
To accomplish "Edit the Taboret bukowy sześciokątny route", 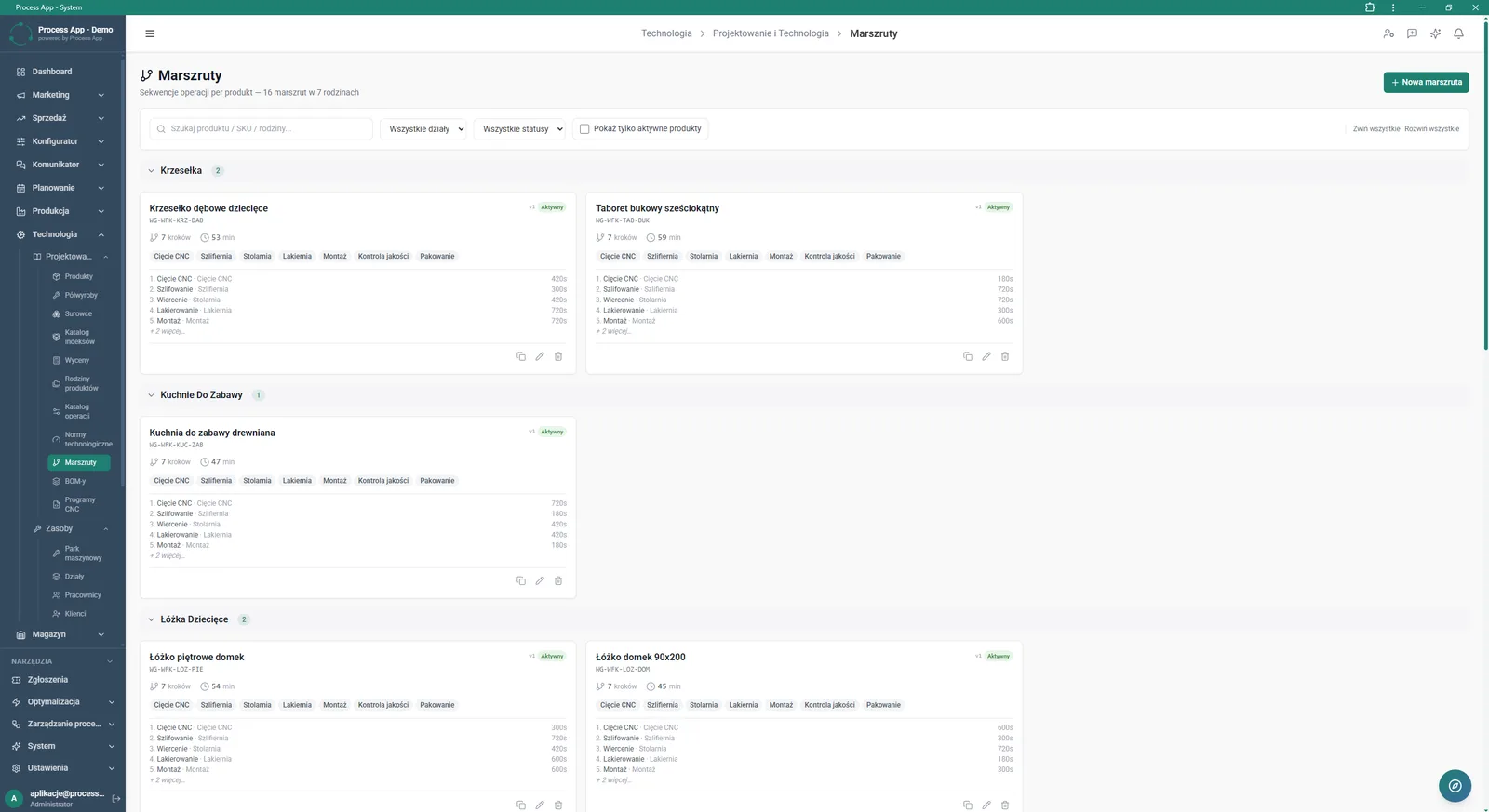I will click(x=986, y=356).
